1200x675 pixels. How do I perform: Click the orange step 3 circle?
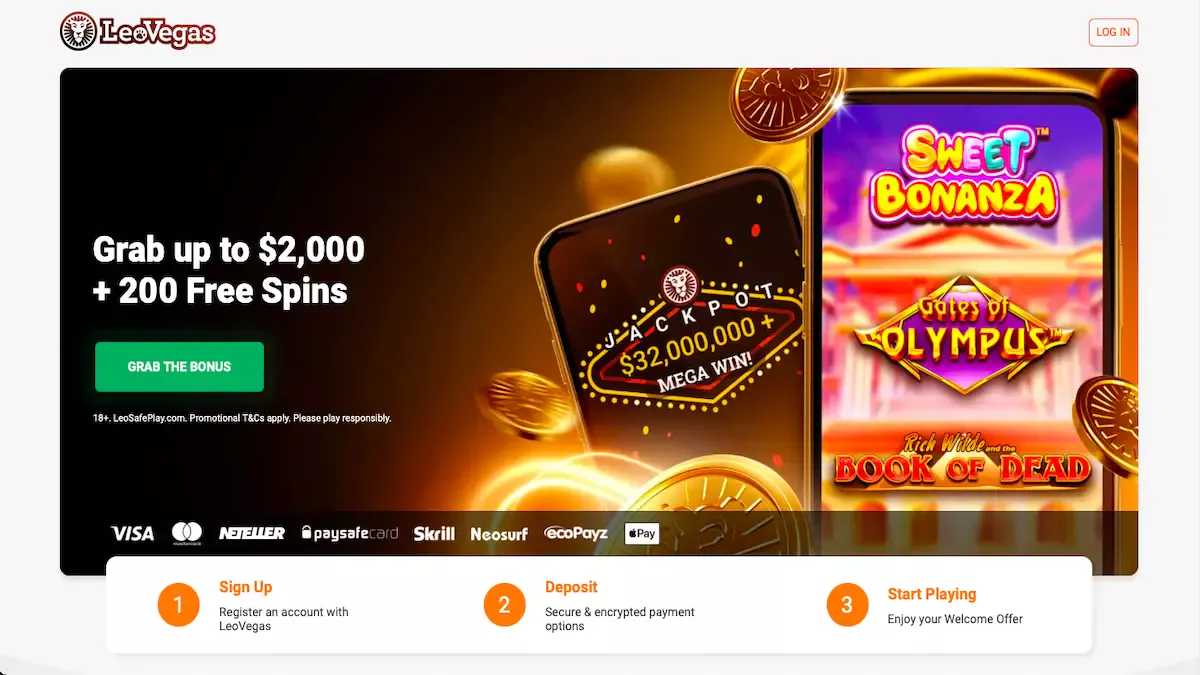pos(847,605)
